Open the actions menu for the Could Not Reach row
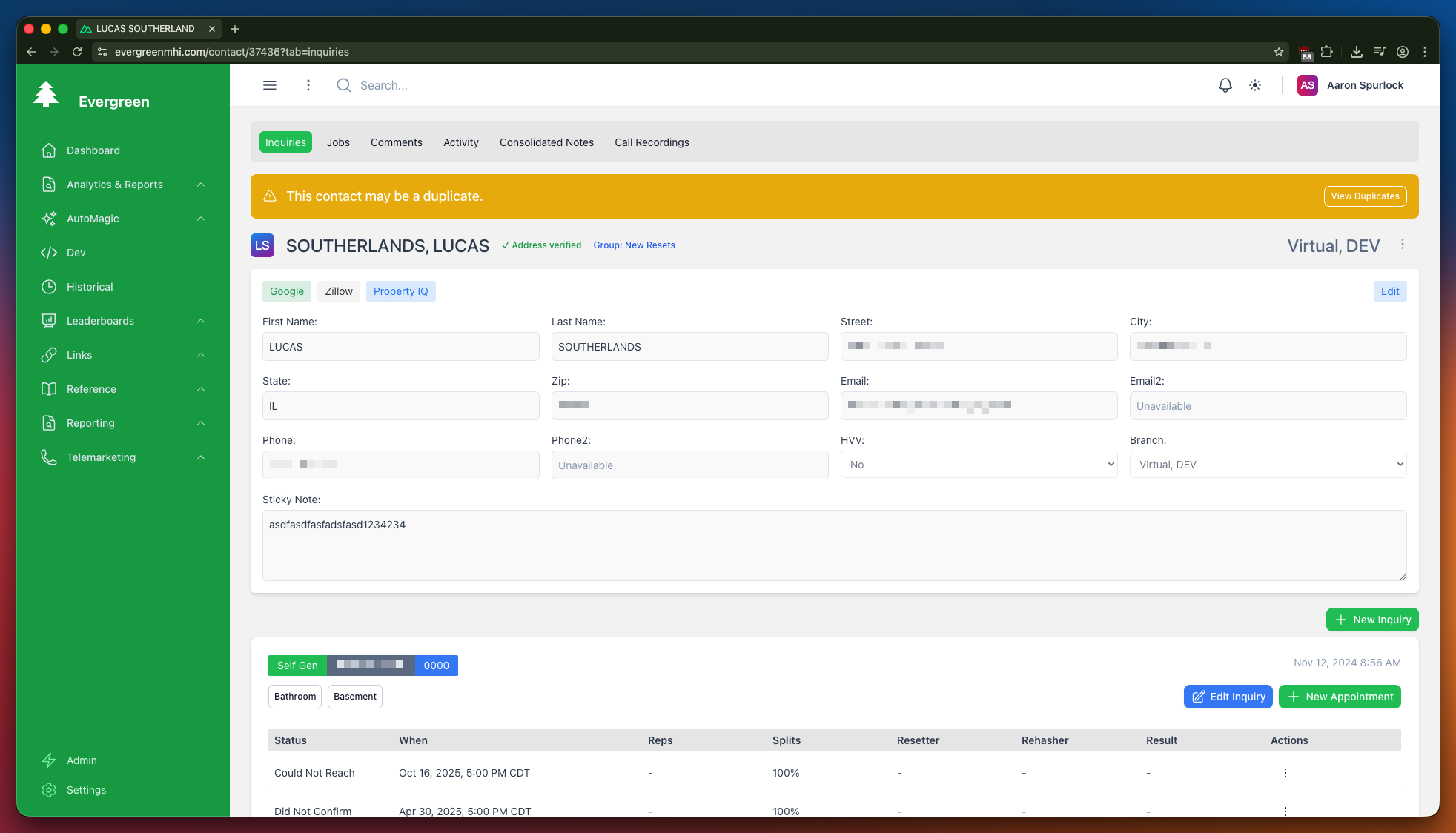Image resolution: width=1456 pixels, height=833 pixels. pyautogui.click(x=1285, y=773)
